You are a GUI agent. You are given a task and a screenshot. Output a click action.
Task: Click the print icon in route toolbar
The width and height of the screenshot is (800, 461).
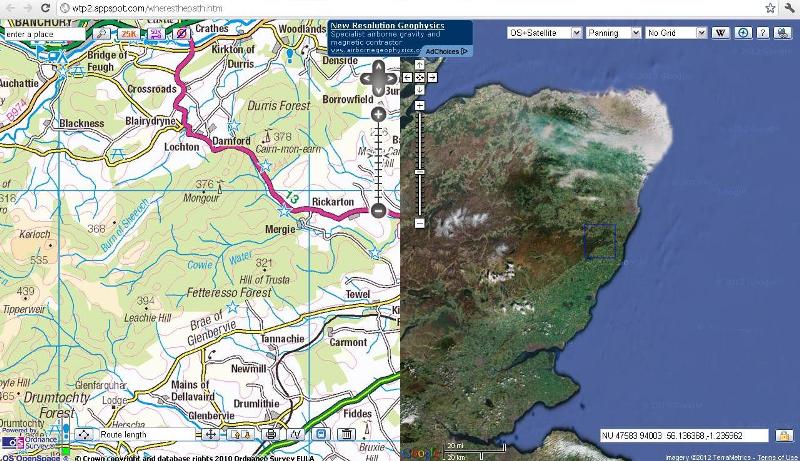[x=271, y=434]
